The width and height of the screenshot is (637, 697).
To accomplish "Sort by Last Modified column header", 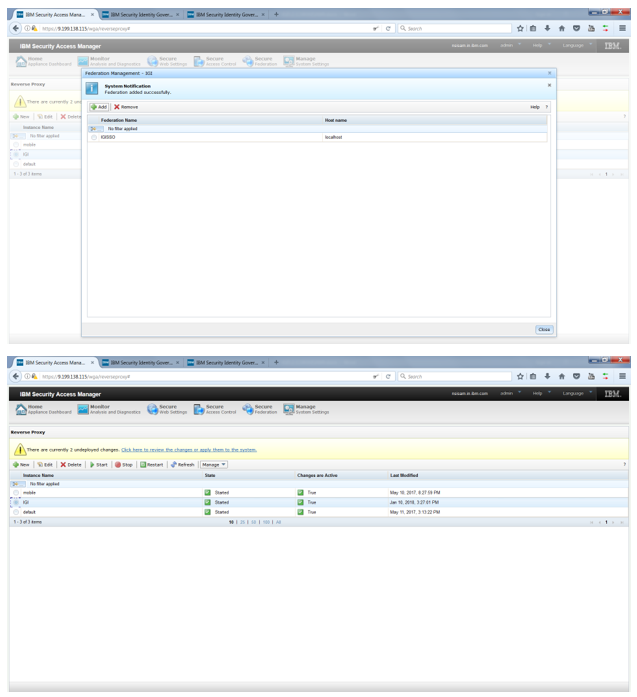I will point(404,475).
